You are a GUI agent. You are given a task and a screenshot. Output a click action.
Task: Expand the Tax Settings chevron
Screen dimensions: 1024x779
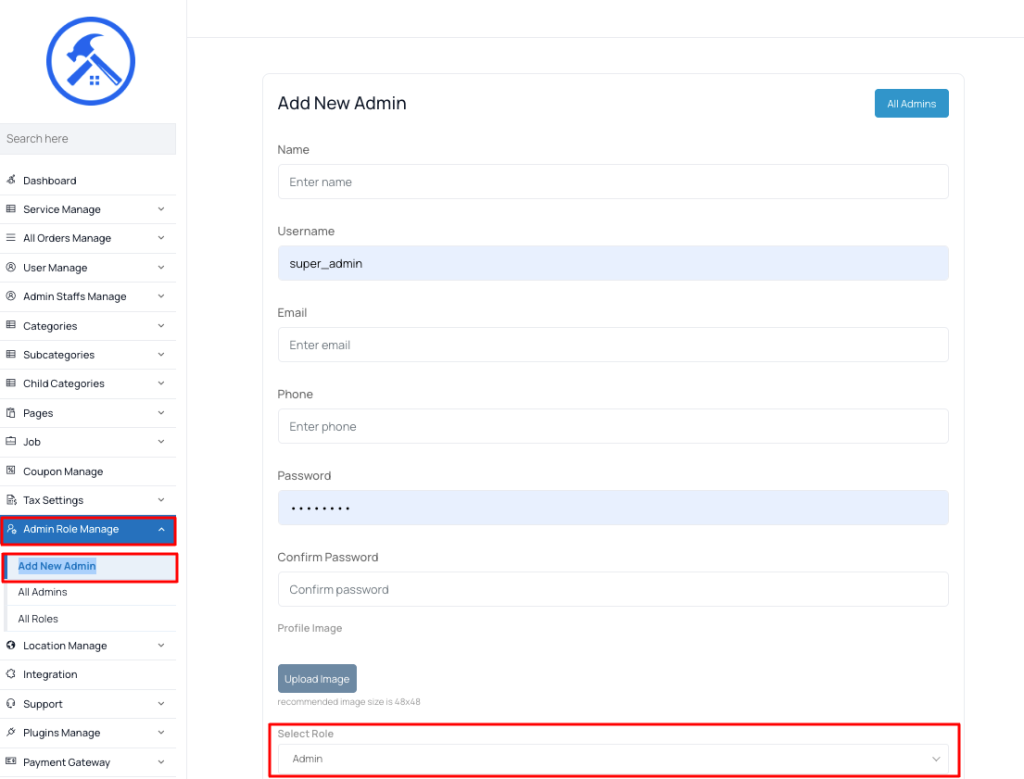(161, 500)
